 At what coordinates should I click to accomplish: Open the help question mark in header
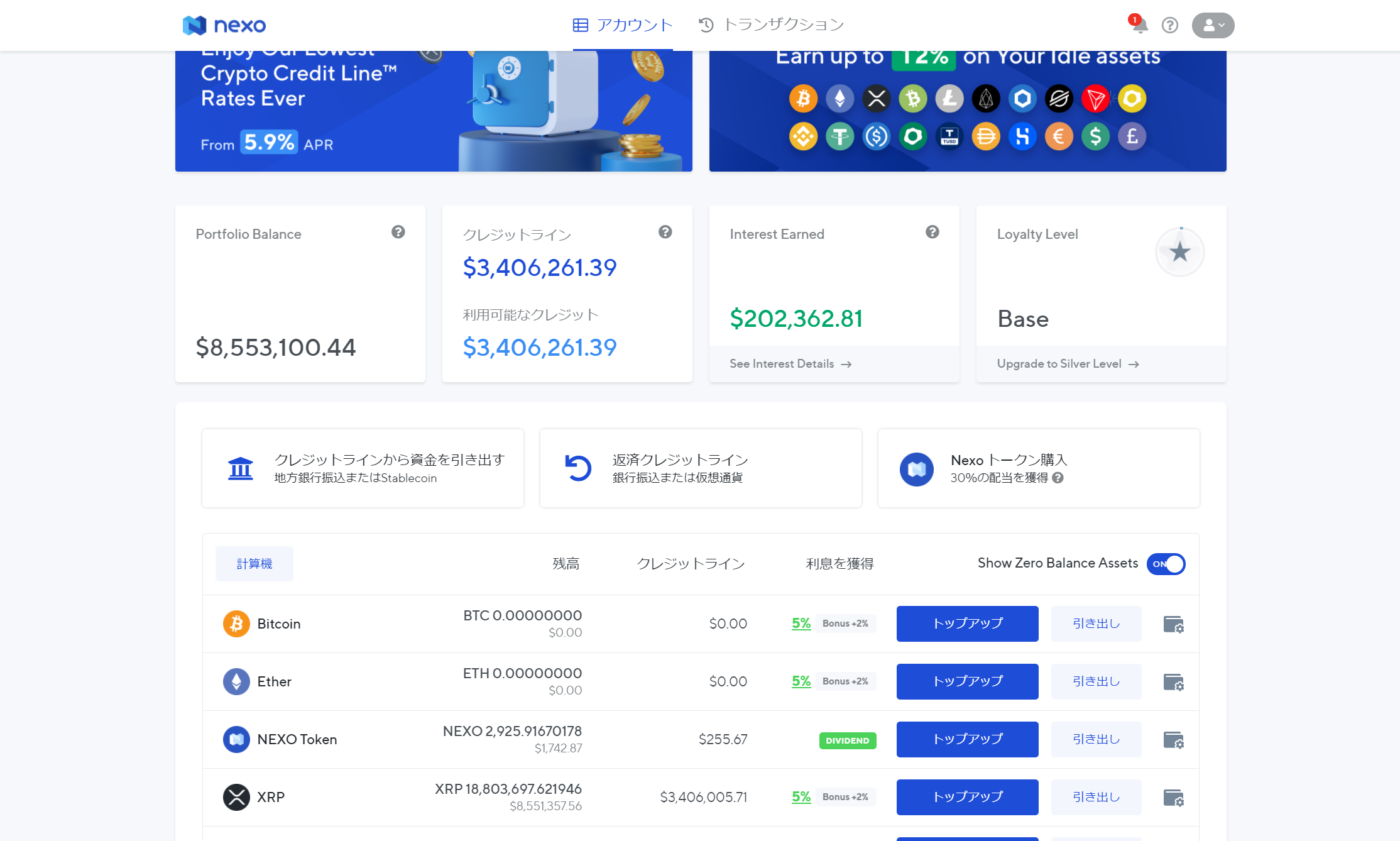coord(1169,25)
